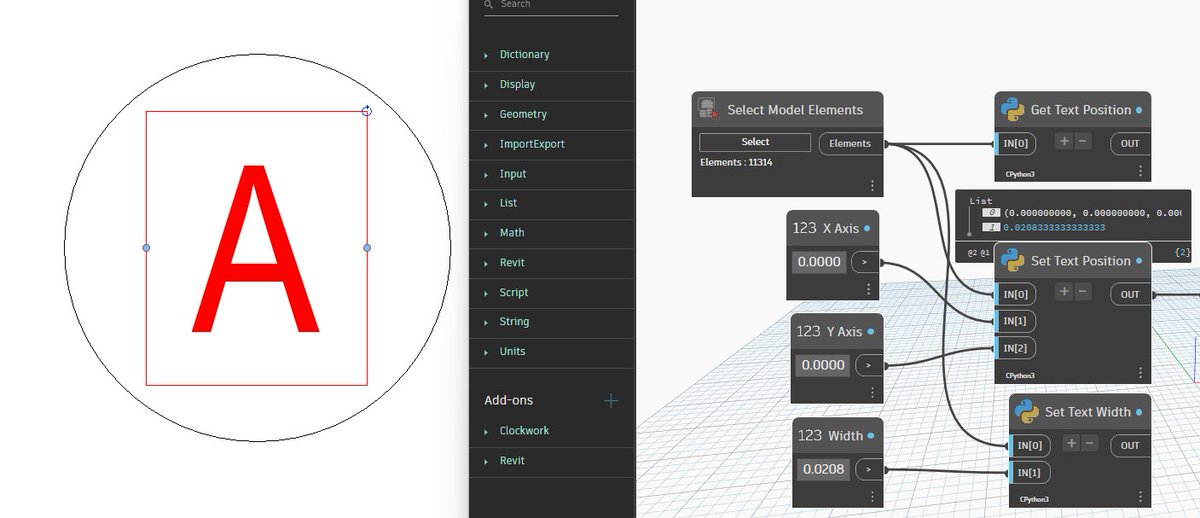Click the Python icon on Get Text Position
This screenshot has height=518, width=1200.
[1012, 109]
